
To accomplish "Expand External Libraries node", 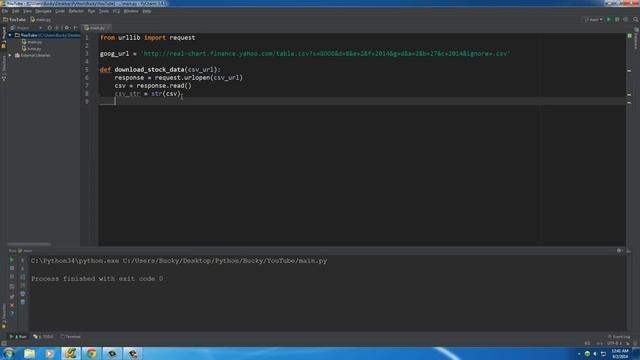I will [10, 55].
